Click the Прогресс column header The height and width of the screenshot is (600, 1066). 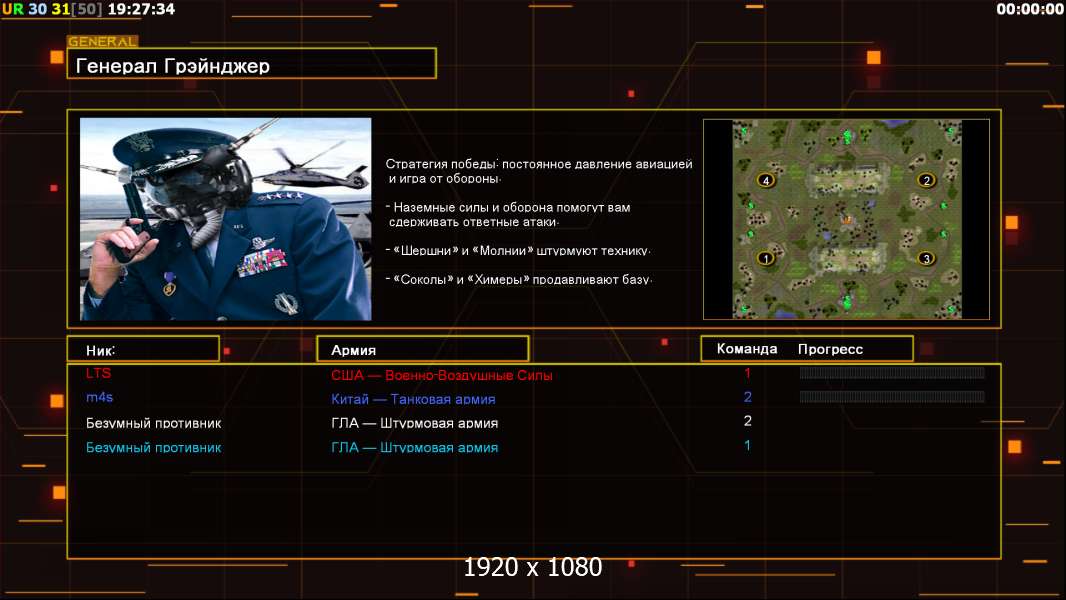830,349
